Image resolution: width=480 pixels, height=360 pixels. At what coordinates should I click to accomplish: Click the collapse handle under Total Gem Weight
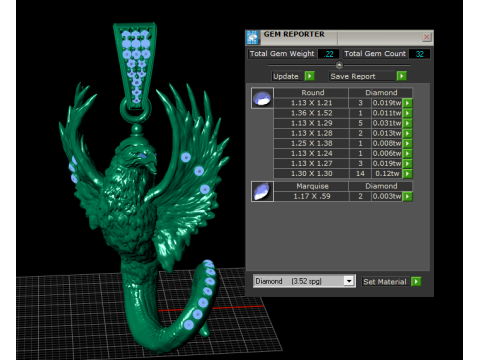[x=339, y=65]
